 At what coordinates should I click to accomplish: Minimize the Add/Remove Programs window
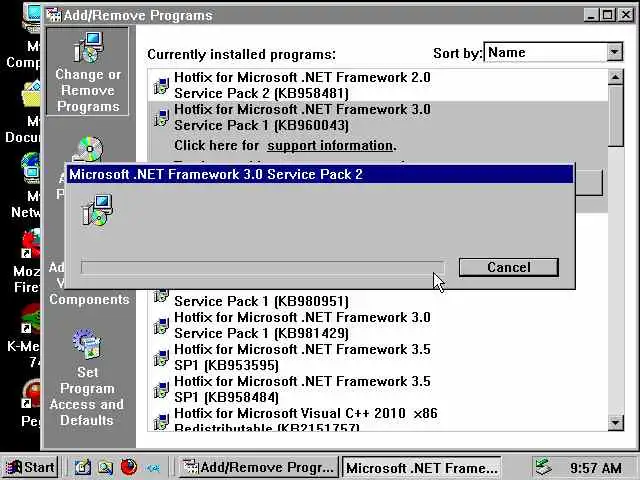(591, 15)
